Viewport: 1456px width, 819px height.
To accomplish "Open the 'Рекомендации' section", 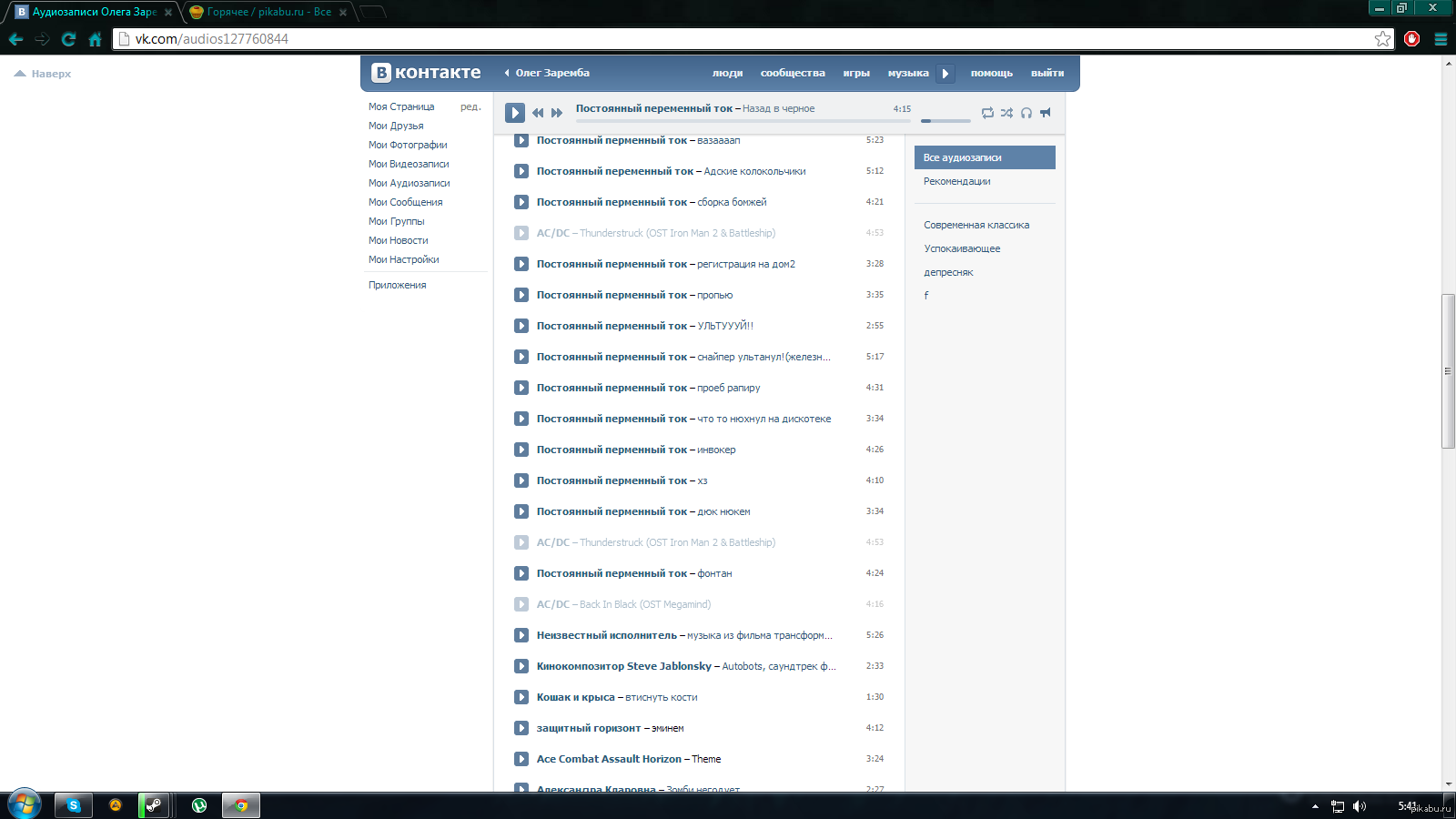I will pos(957,181).
